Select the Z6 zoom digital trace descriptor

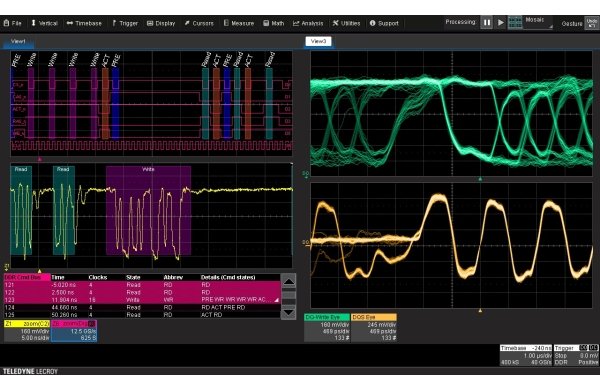[x=74, y=331]
